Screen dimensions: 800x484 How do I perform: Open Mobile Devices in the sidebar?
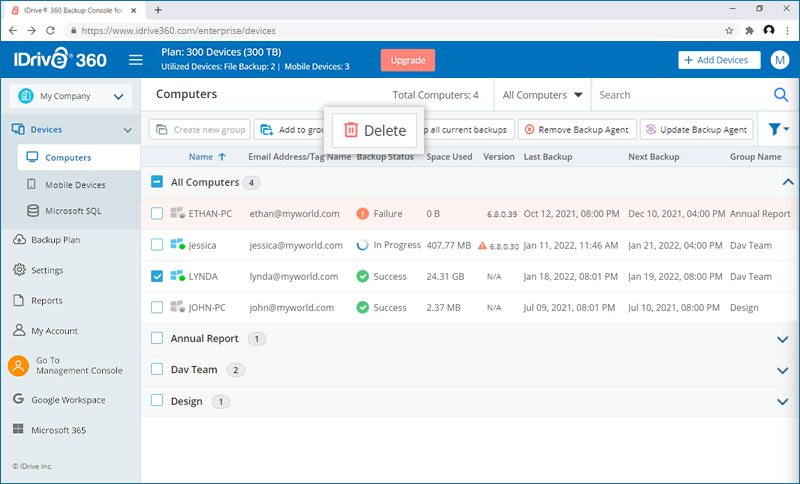(75, 185)
